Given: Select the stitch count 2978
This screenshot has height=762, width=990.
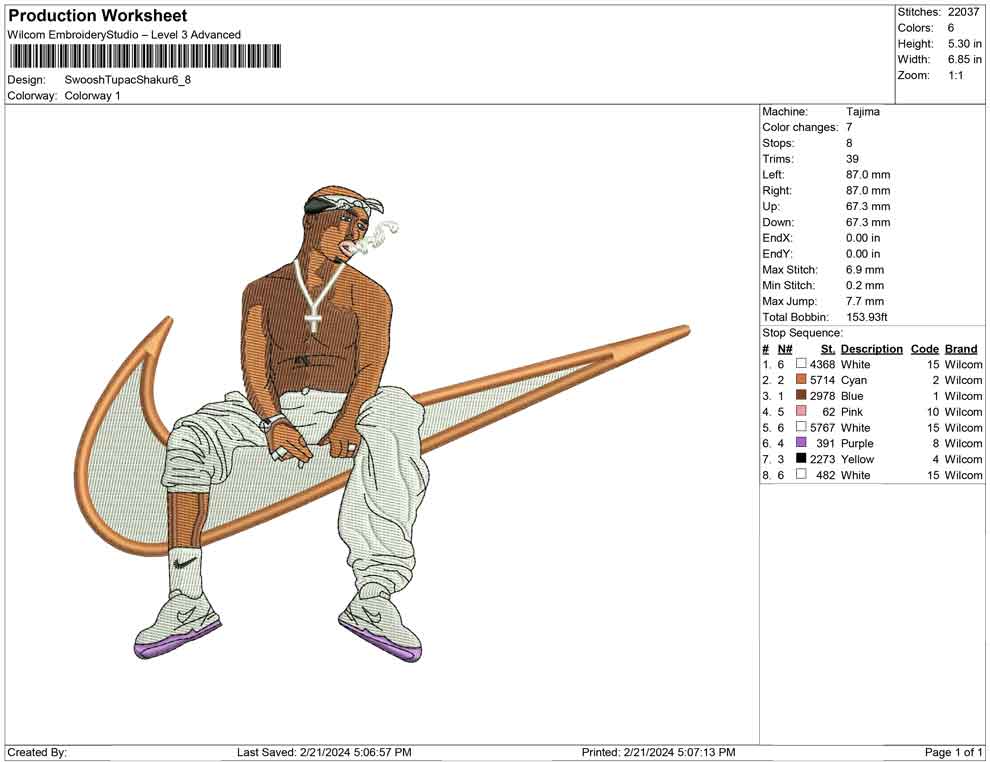Looking at the screenshot, I should (x=822, y=396).
